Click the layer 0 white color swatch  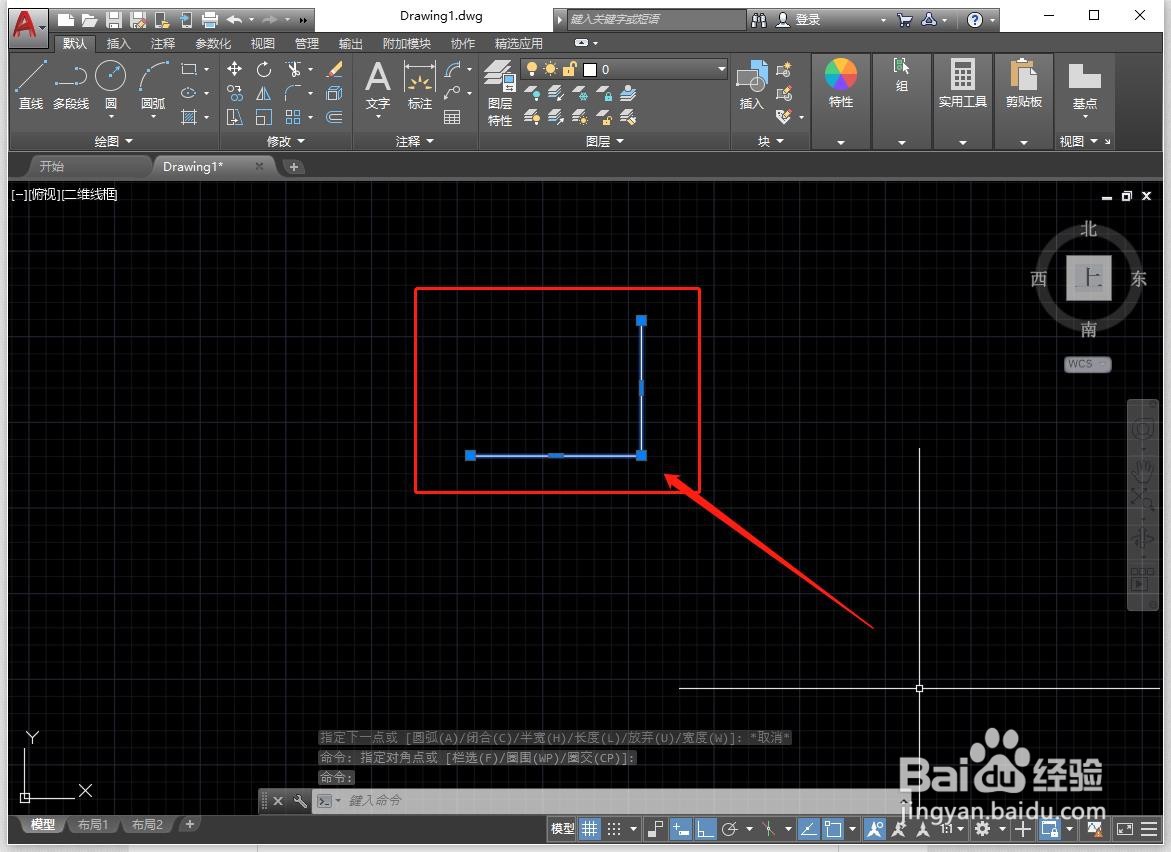(590, 69)
